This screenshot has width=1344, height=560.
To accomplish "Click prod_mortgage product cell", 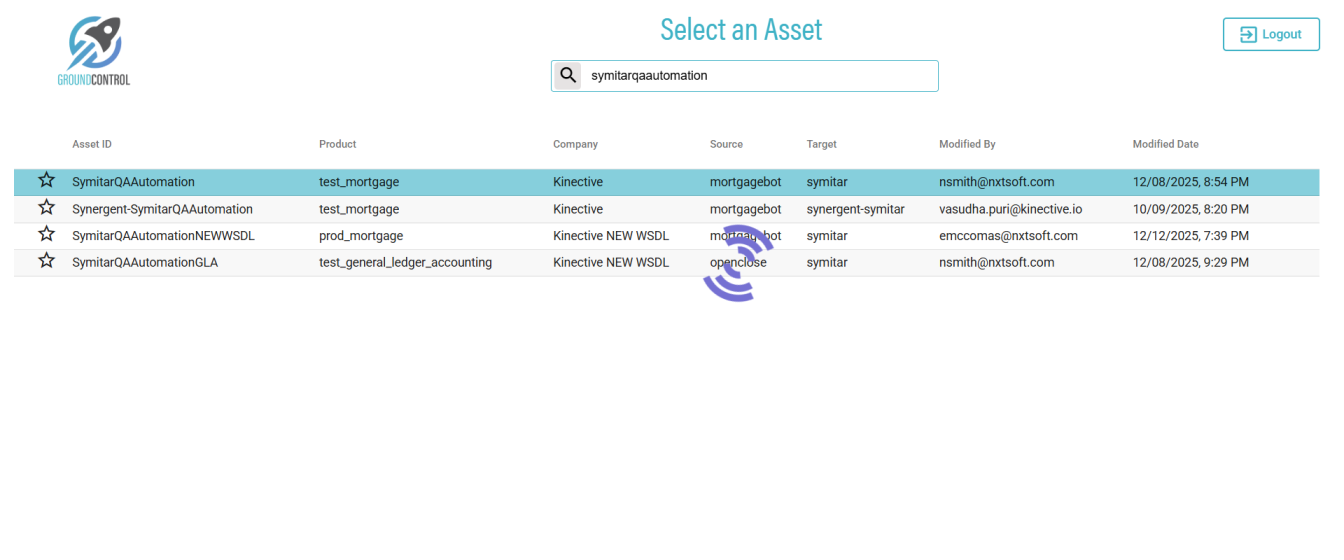I will tap(361, 236).
